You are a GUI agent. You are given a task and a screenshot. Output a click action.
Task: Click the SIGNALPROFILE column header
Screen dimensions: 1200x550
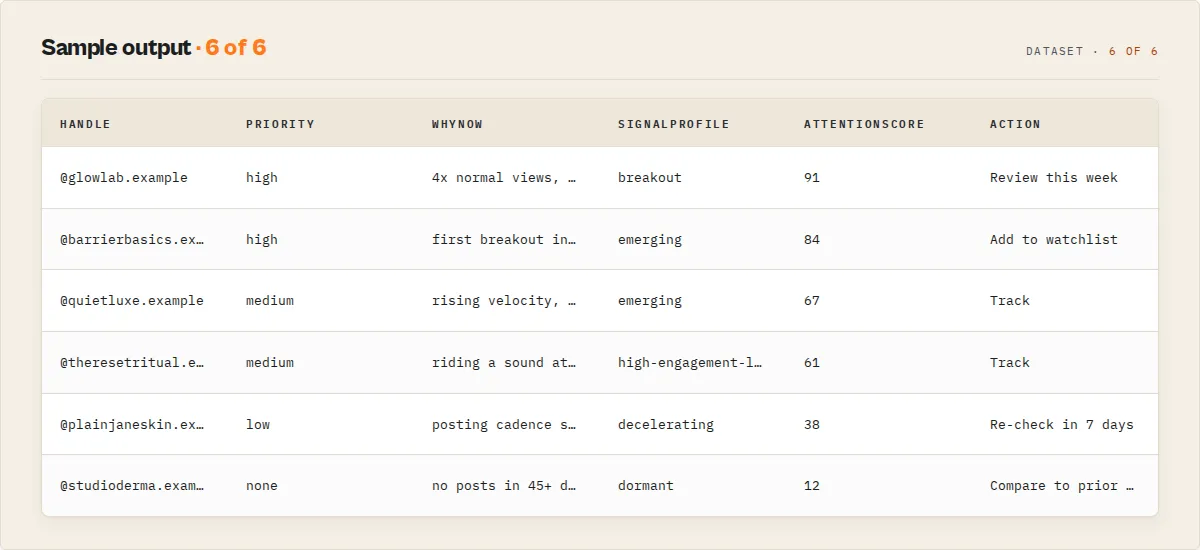[x=674, y=124]
